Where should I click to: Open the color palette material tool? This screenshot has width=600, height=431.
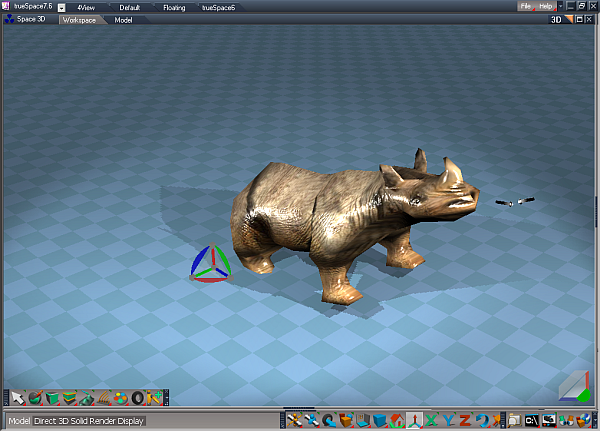click(121, 398)
